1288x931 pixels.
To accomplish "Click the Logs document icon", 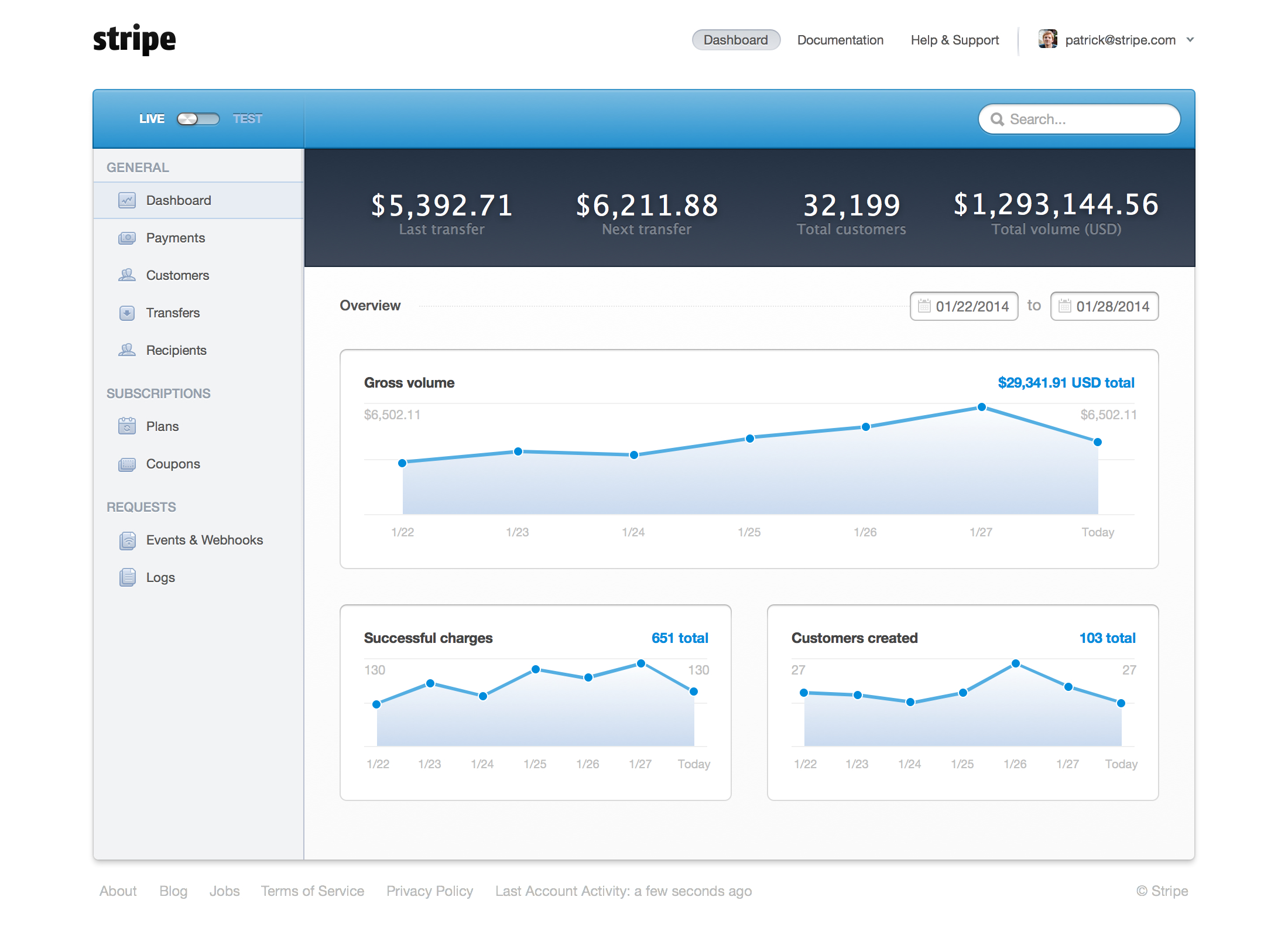I will click(127, 577).
